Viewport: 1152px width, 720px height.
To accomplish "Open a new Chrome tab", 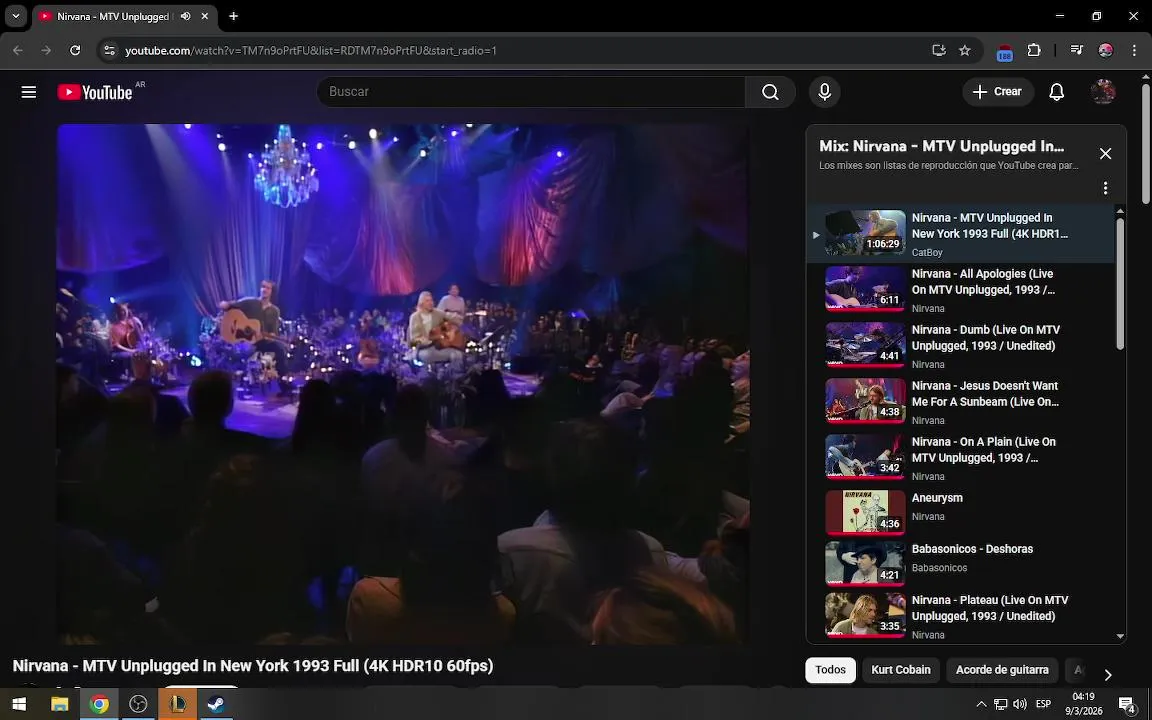I will (x=234, y=16).
